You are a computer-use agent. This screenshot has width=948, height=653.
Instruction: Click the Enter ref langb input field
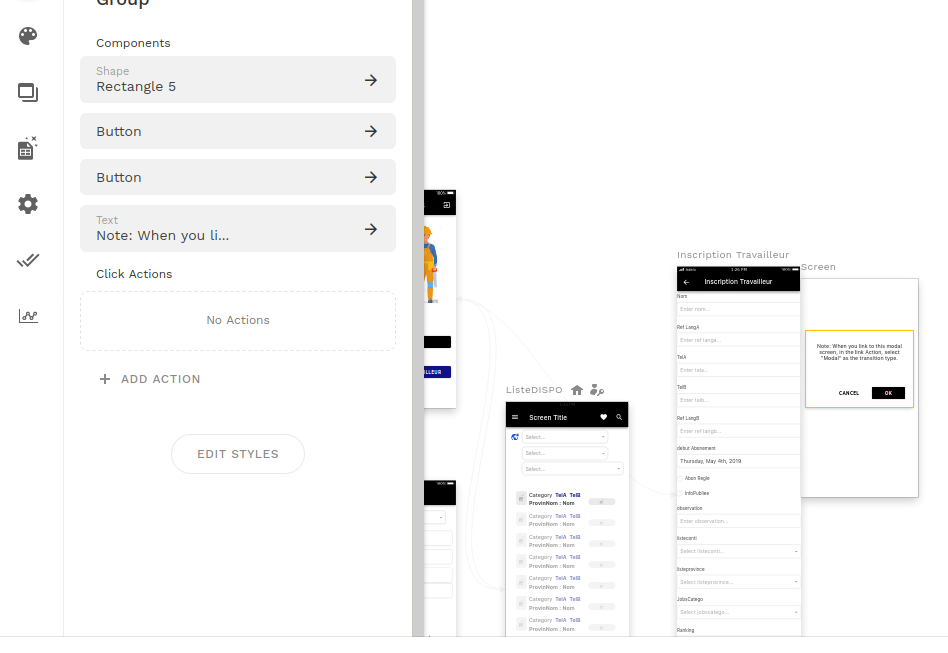coord(738,431)
